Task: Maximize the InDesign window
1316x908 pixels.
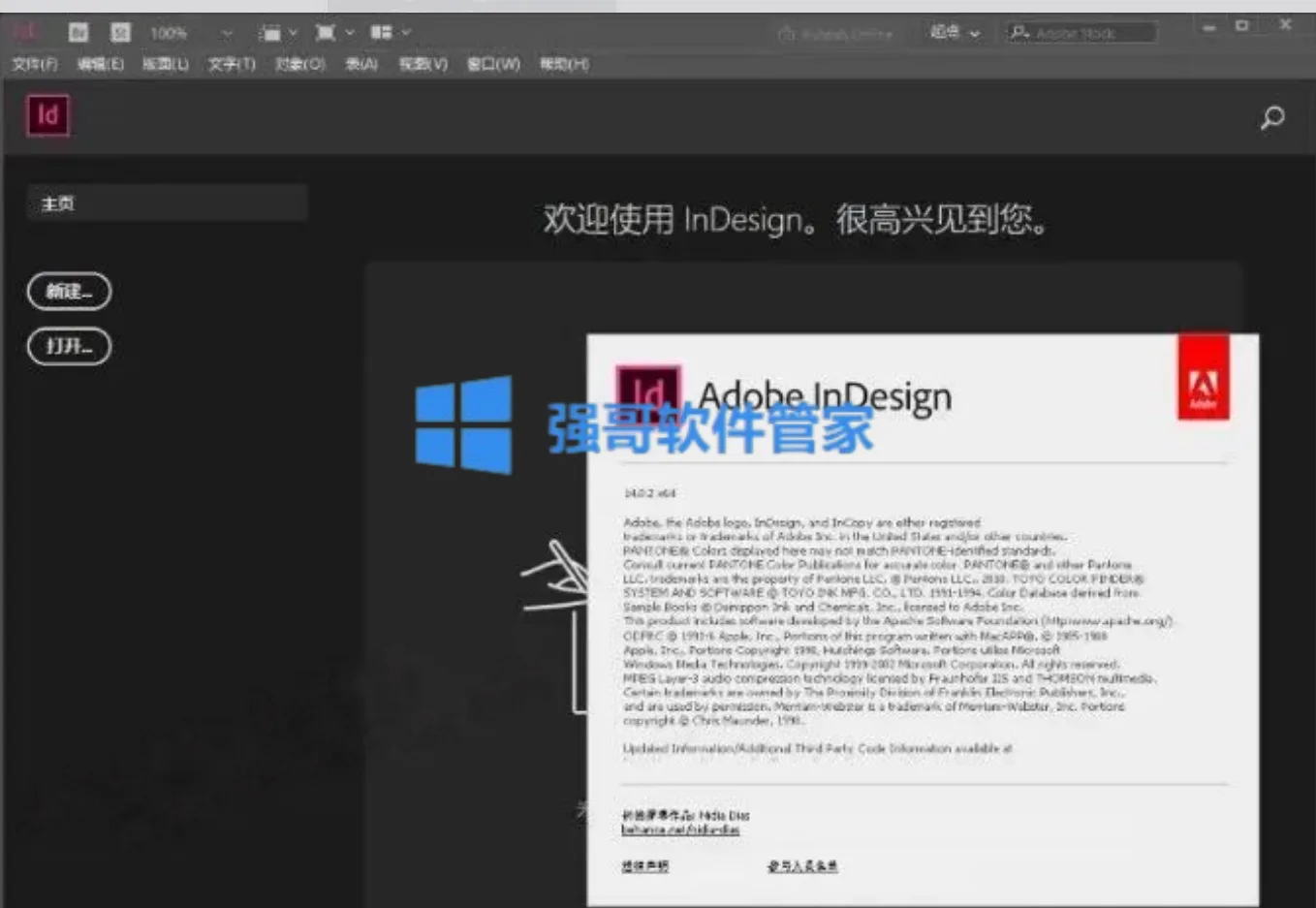Action: [1242, 26]
